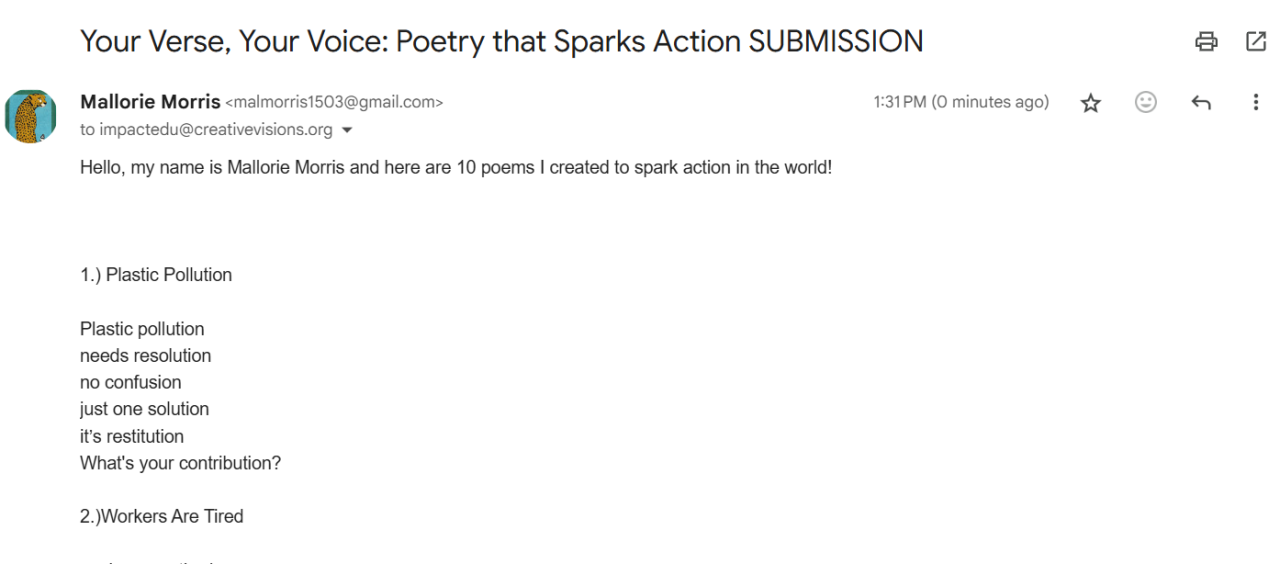The height and width of the screenshot is (564, 1280).
Task: Click the poem line "just one solution"
Action: point(145,409)
